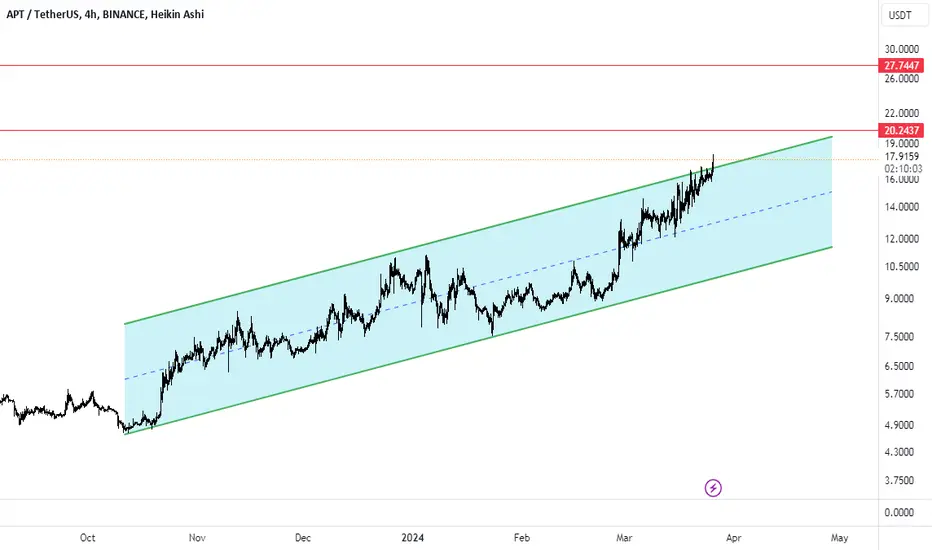The image size is (932, 550).
Task: Click the APT / TetherUS symbol title
Action: (42, 14)
